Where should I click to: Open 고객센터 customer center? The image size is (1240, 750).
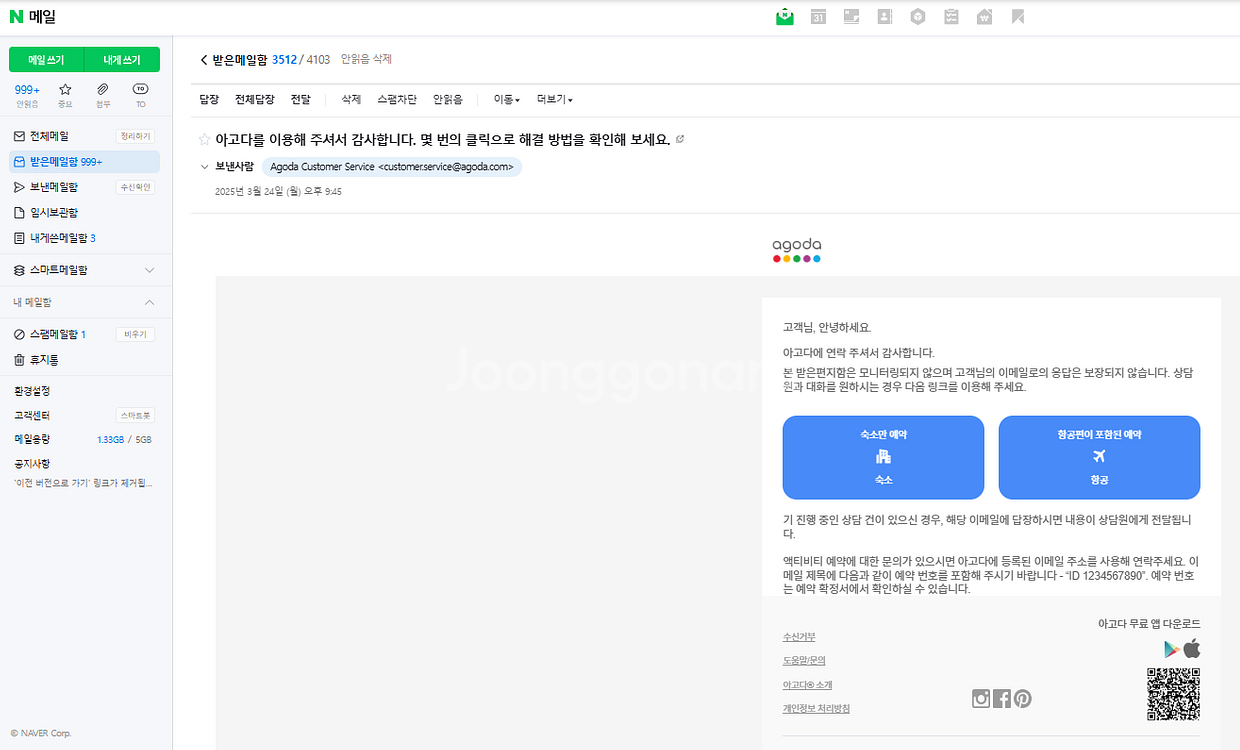tap(32, 415)
